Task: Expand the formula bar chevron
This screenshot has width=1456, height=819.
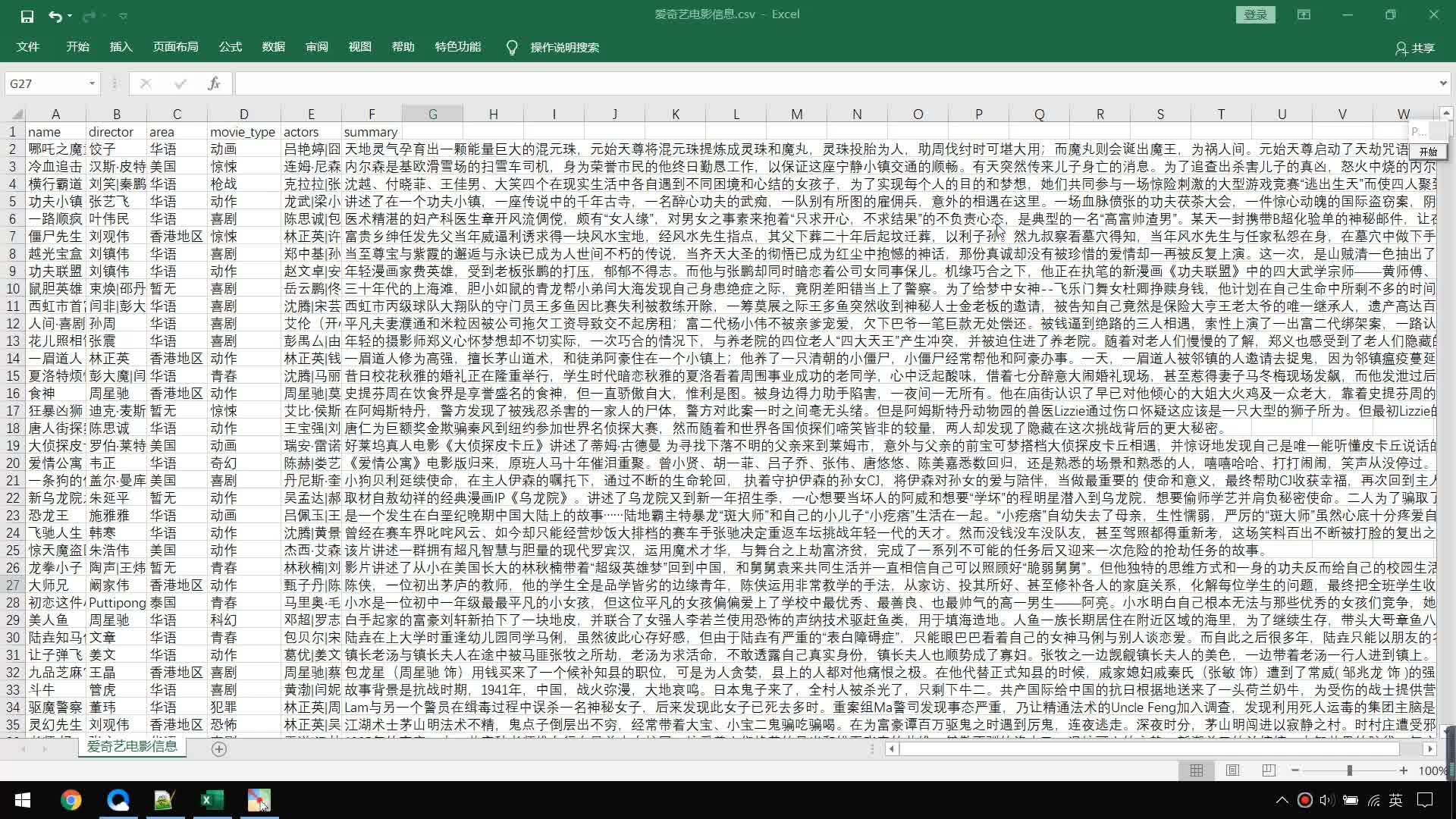Action: [1442, 83]
